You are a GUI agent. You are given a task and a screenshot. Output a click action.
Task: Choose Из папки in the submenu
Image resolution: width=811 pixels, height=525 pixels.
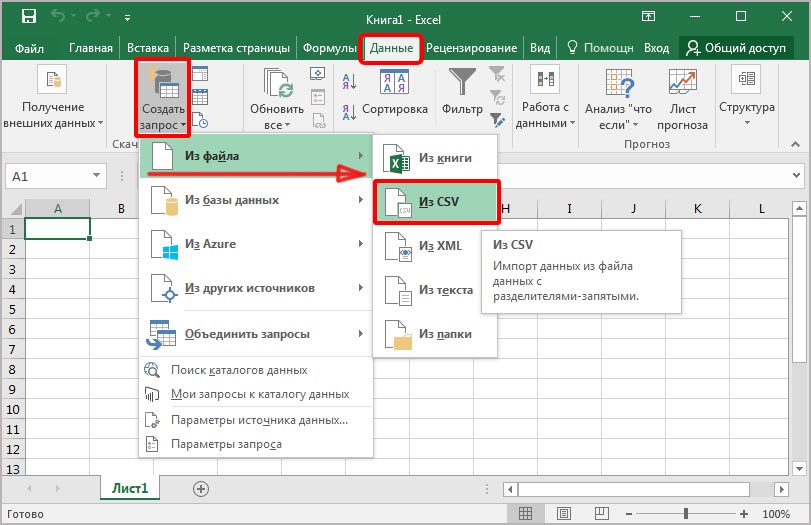[x=435, y=334]
